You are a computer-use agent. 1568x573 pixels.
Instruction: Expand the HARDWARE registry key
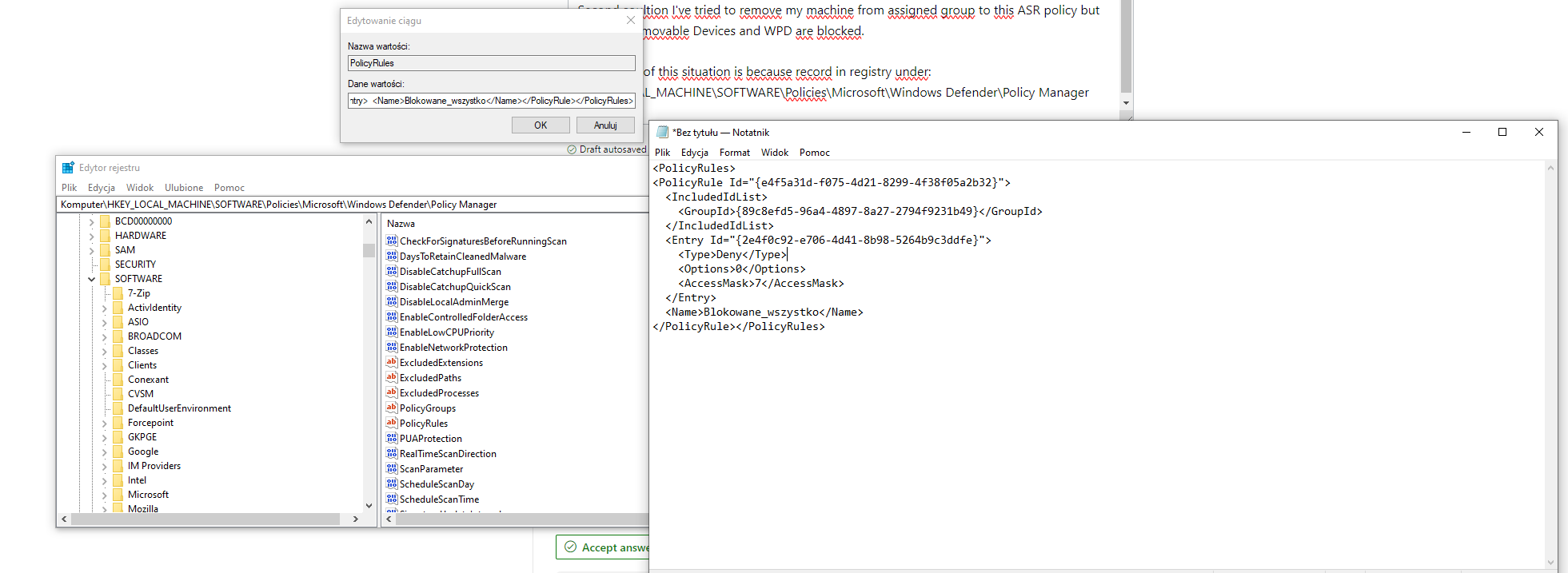(x=92, y=236)
